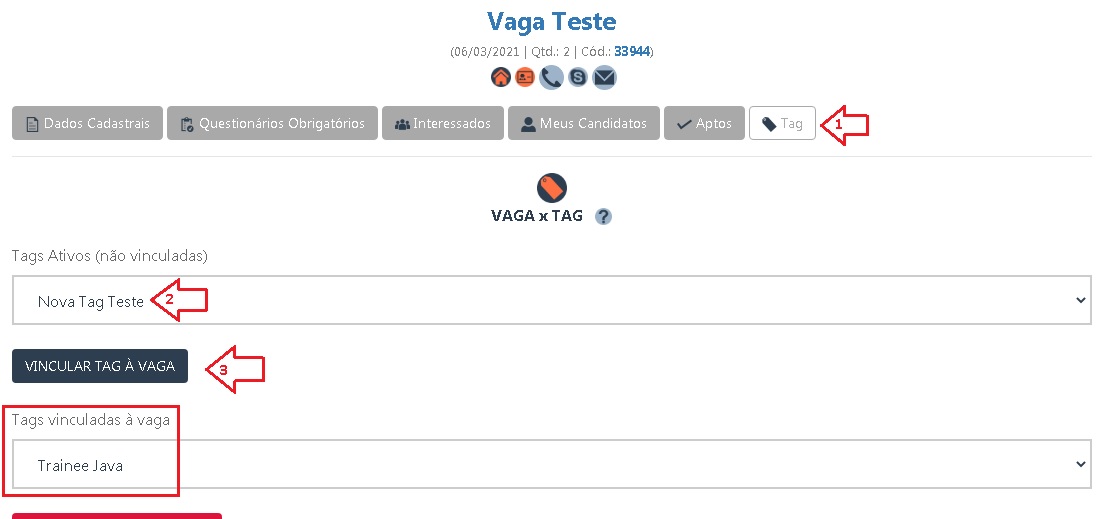Expand the Tags vinculadas dropdown arrow
The width and height of the screenshot is (1110, 519).
(x=1081, y=464)
